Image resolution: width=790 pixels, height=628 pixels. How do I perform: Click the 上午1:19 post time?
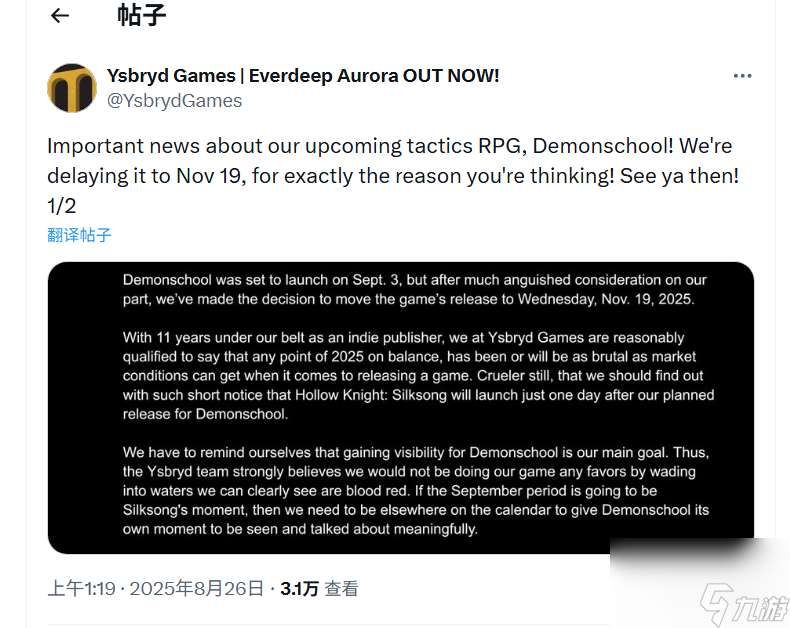(x=82, y=589)
